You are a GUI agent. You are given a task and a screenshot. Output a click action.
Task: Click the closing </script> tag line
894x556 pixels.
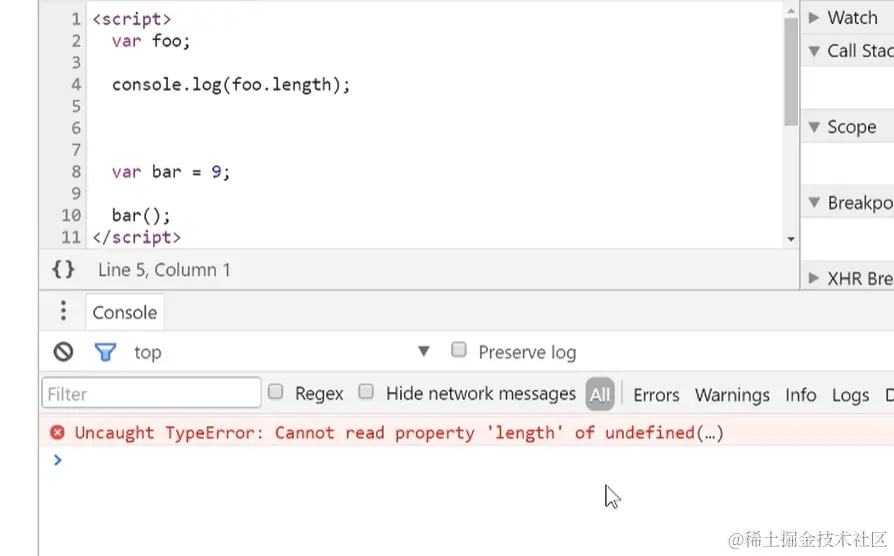[136, 237]
